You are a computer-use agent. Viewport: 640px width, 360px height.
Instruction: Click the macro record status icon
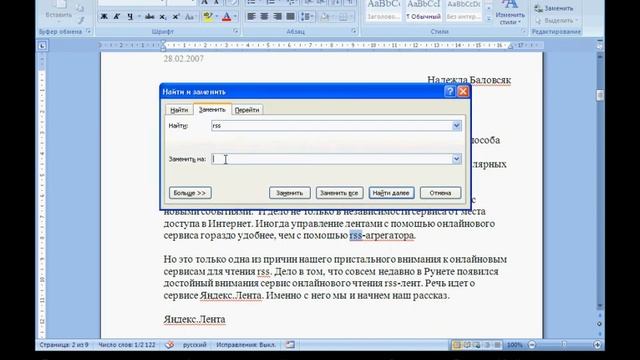290,345
